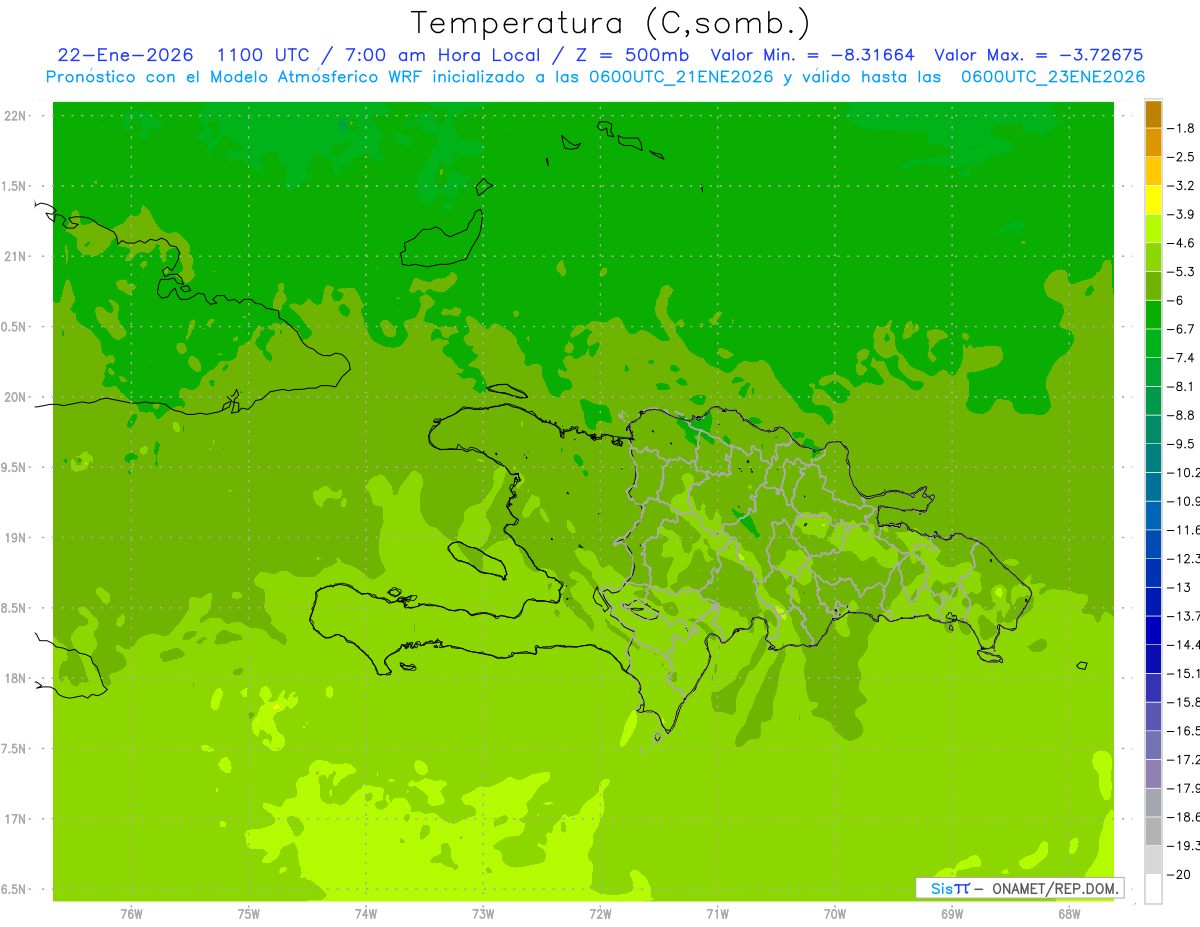Pick the yellow swatch between -3.2 and -3.9
This screenshot has width=1200, height=927.
(x=1153, y=200)
